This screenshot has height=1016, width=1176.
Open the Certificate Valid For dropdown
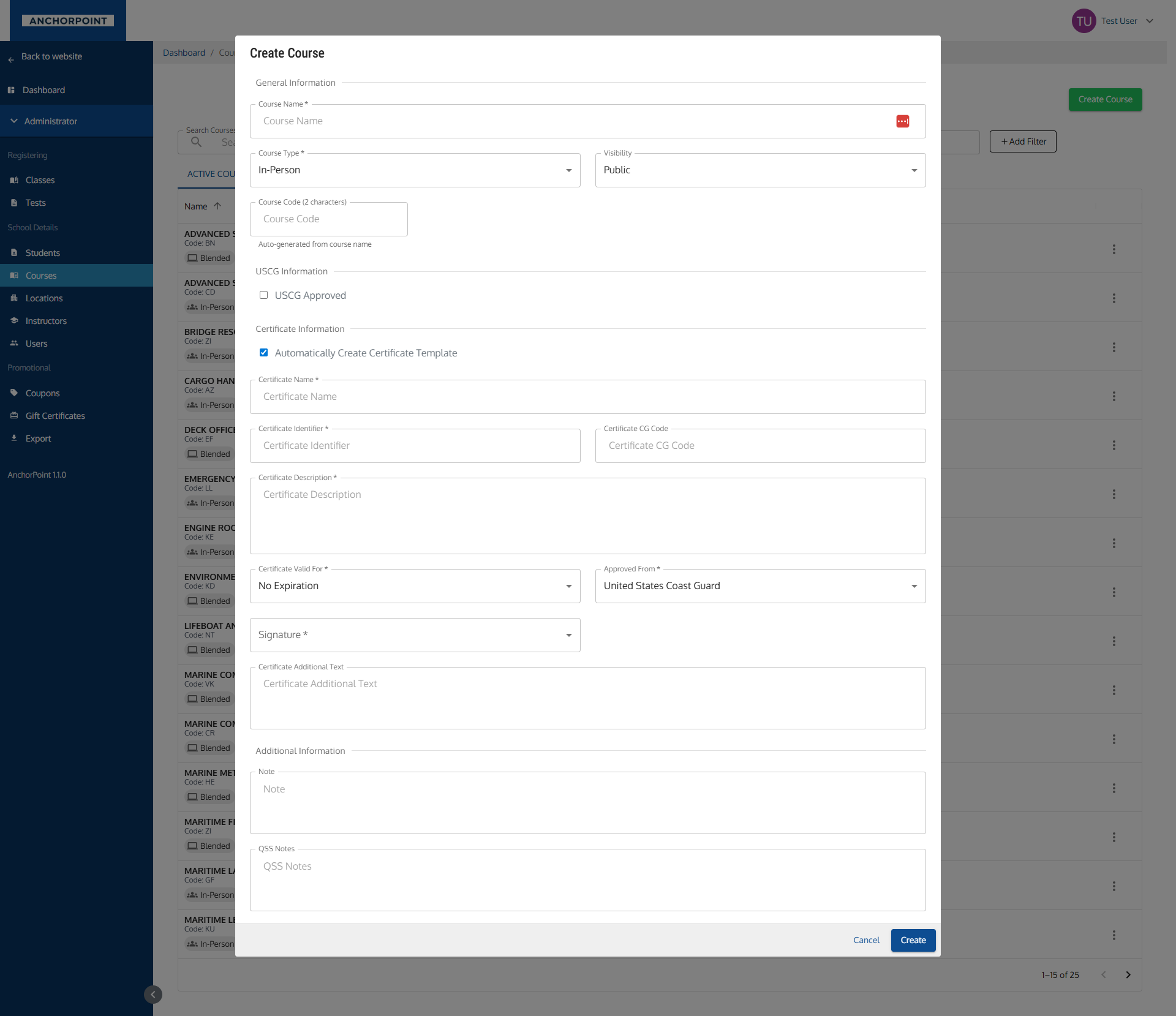click(x=415, y=586)
